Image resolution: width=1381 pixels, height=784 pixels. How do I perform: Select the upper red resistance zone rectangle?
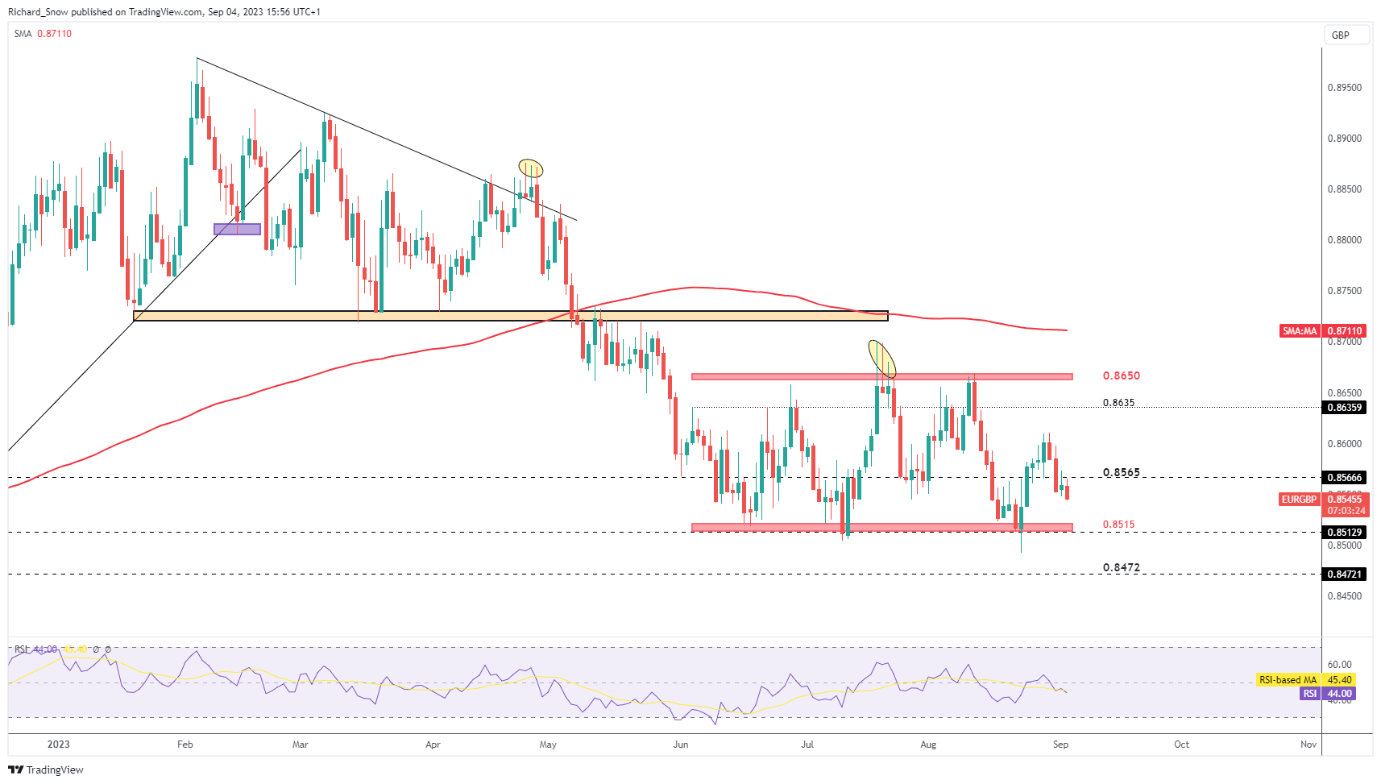tap(881, 377)
